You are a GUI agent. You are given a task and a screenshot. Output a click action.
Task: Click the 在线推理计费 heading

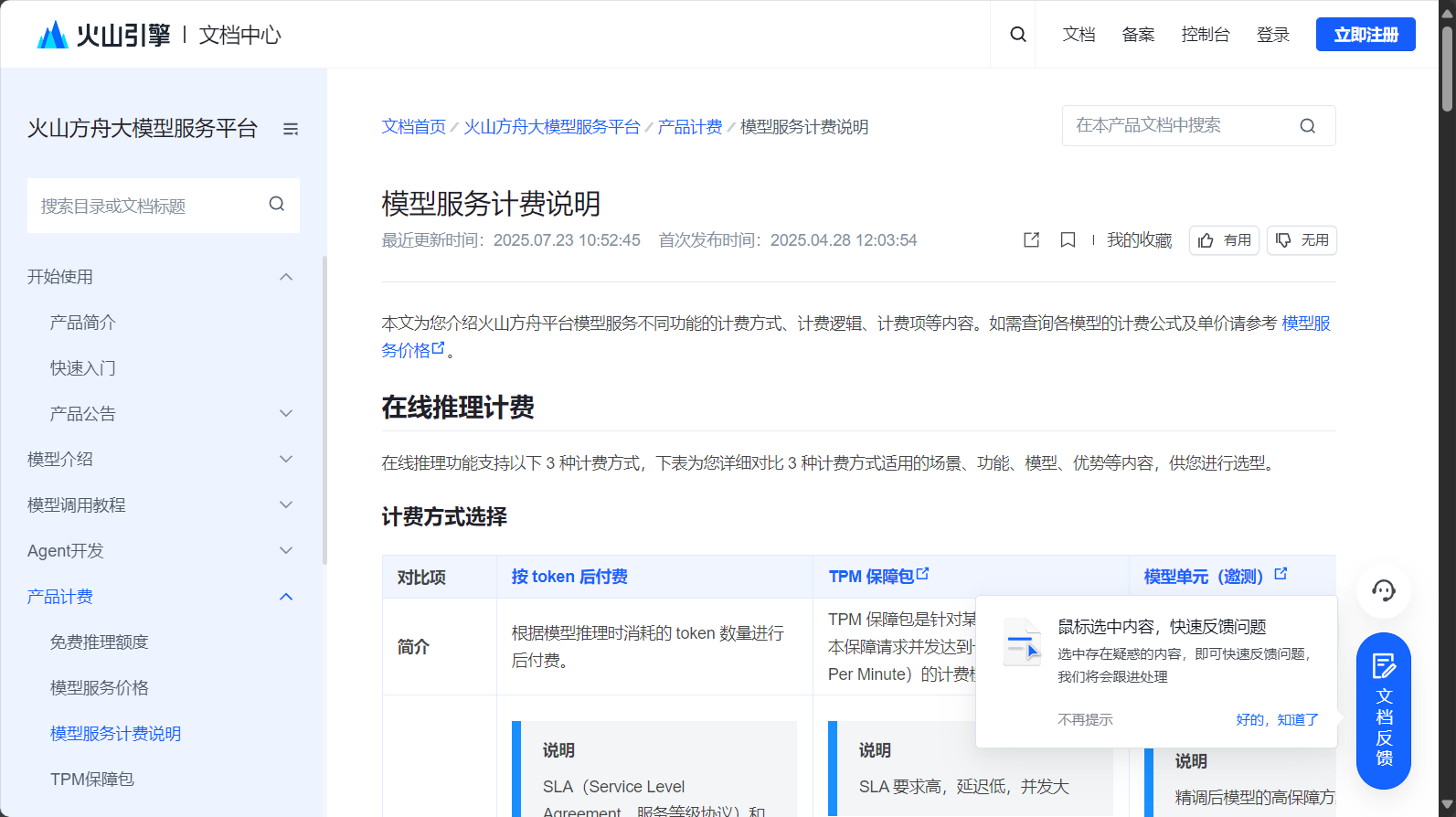click(458, 408)
